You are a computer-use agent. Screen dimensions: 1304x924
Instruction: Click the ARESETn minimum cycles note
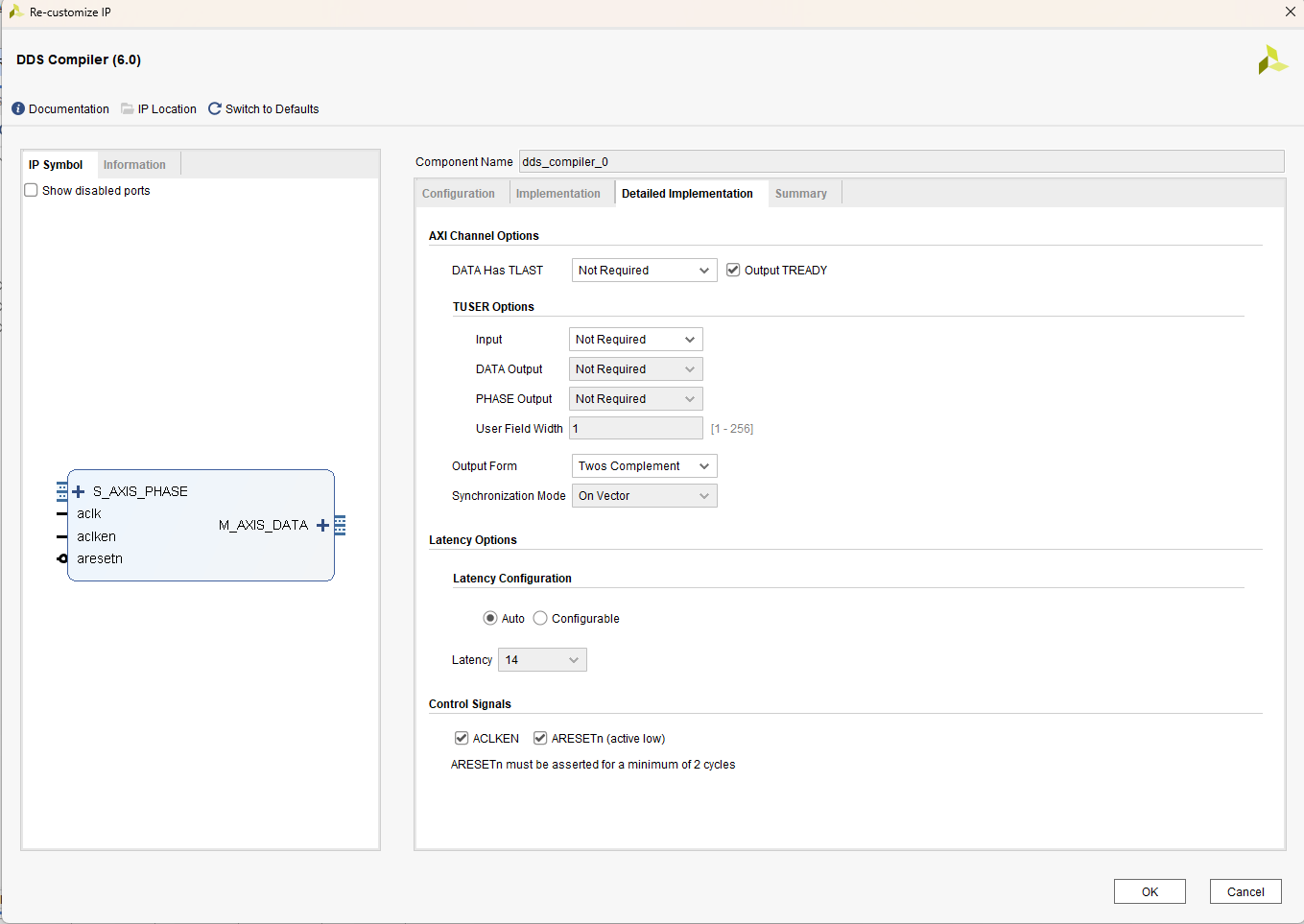tap(593, 766)
